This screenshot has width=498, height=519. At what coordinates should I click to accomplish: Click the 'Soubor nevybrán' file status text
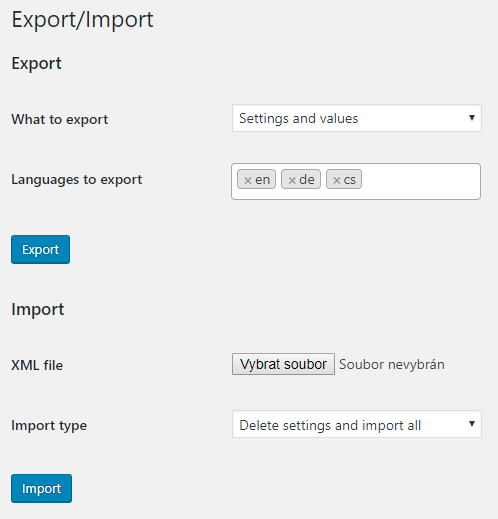point(392,364)
